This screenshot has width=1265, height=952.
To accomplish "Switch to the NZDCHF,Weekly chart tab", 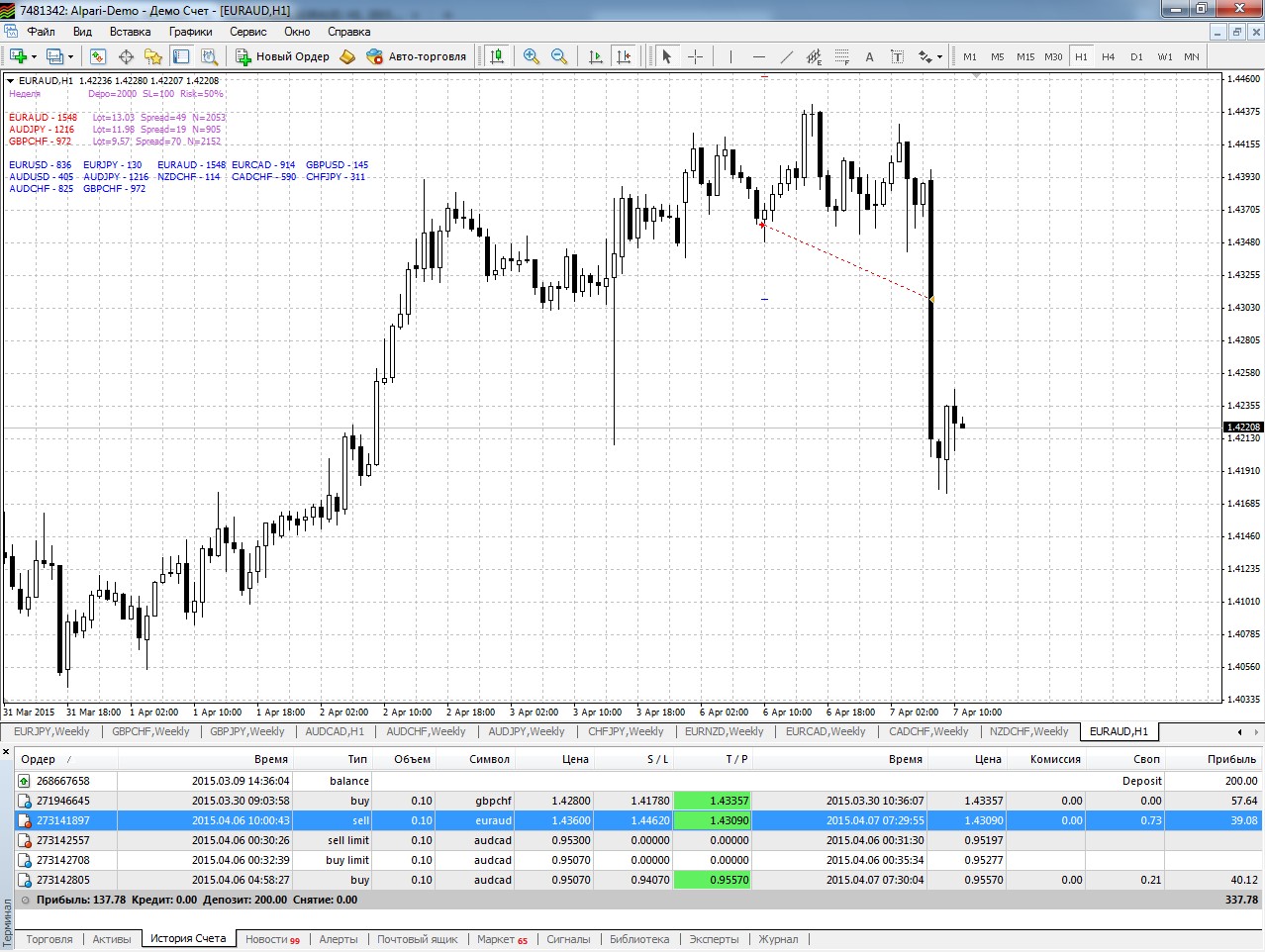I will pyautogui.click(x=1029, y=731).
